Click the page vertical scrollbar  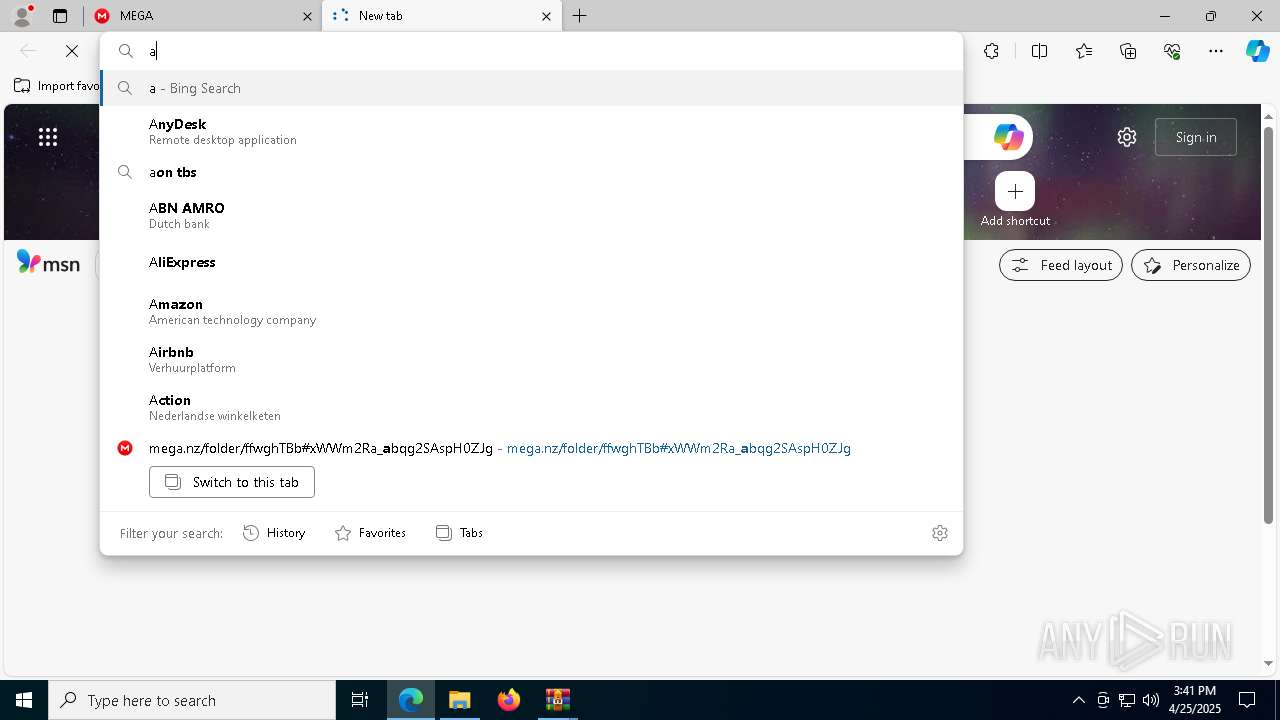[1269, 325]
